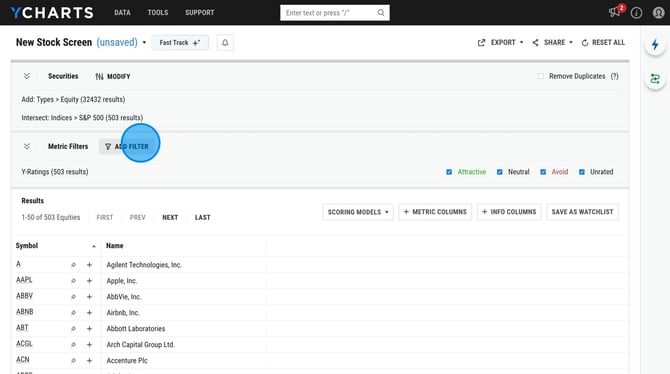Click the First results page link

pos(105,217)
